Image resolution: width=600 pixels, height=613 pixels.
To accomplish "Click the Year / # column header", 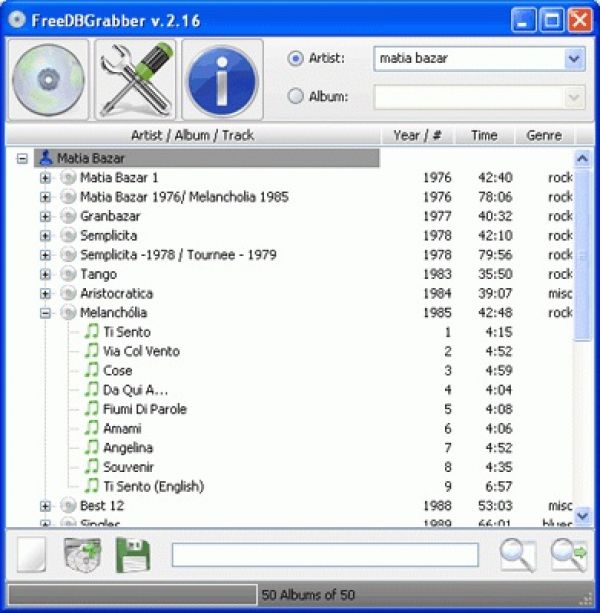I will click(x=417, y=135).
